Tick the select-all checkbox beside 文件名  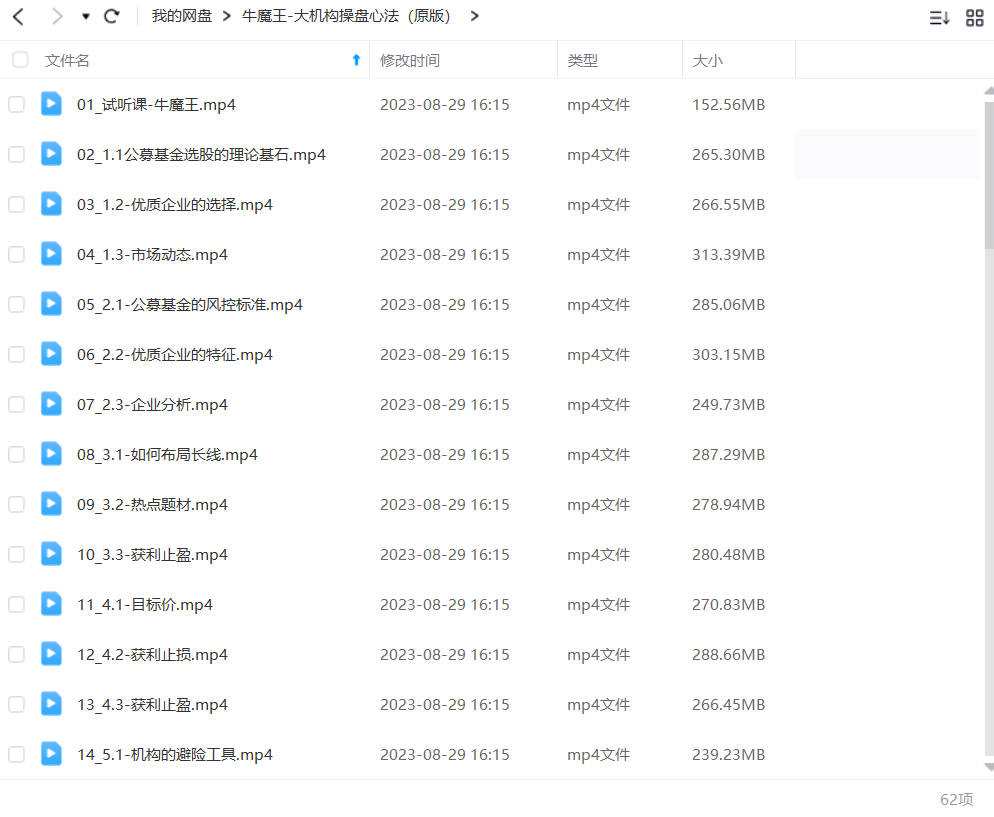pyautogui.click(x=20, y=60)
